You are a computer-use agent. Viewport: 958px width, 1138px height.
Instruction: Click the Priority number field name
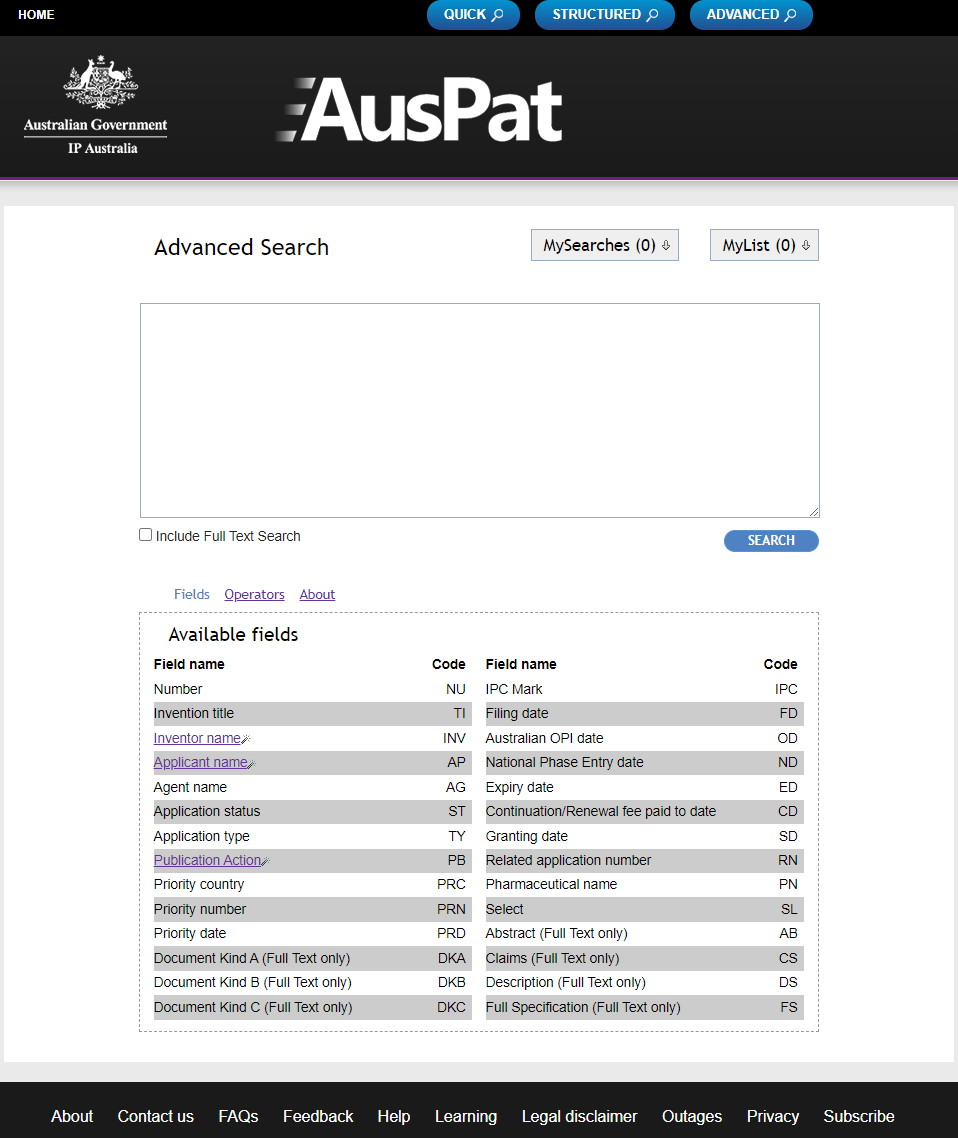click(x=200, y=909)
